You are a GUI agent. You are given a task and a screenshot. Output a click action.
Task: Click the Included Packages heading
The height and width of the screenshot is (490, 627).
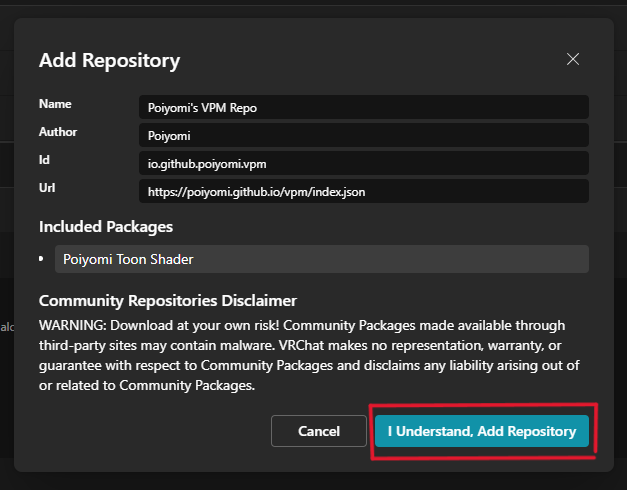(106, 227)
